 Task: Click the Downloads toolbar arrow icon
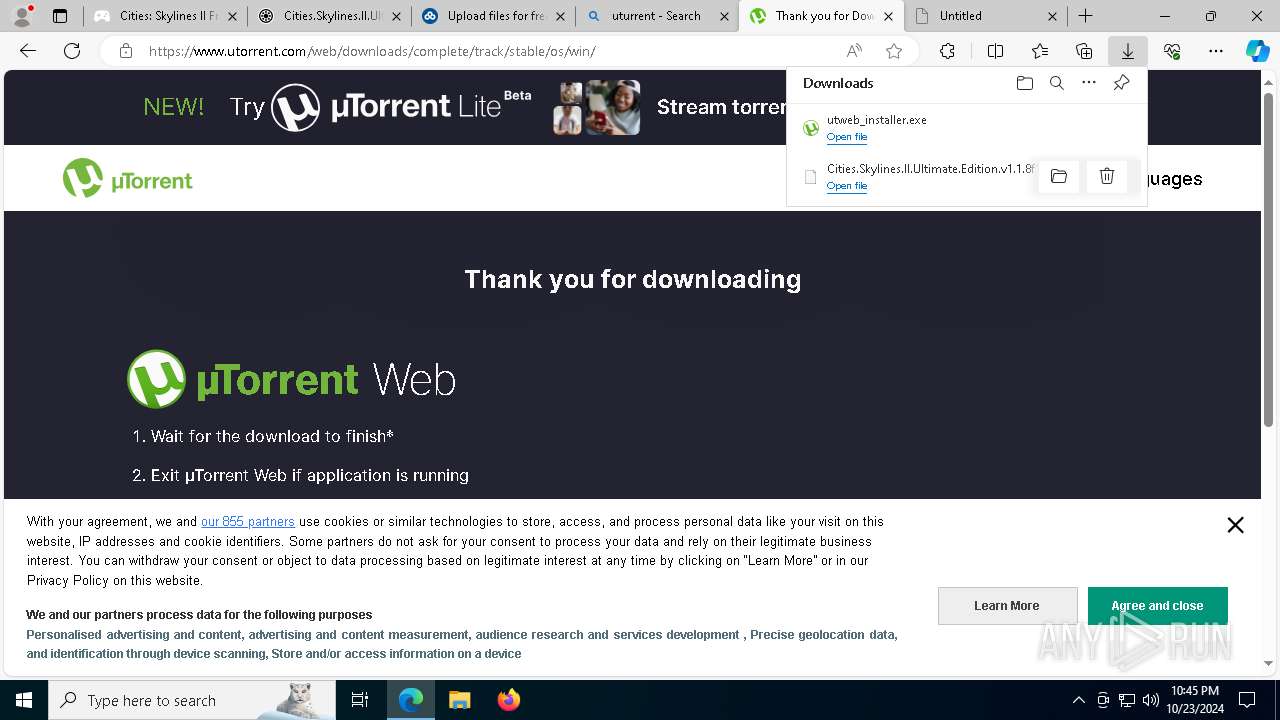1128,51
